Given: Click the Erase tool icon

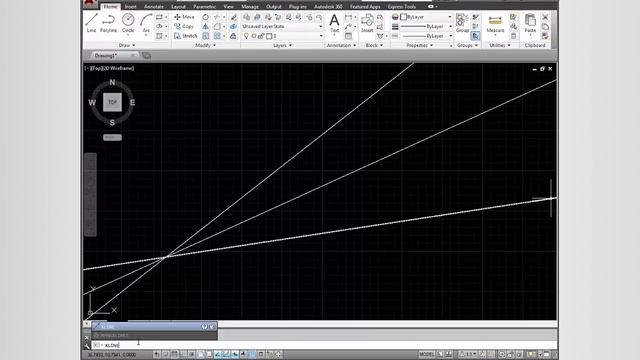Looking at the screenshot, I should pos(233,17).
